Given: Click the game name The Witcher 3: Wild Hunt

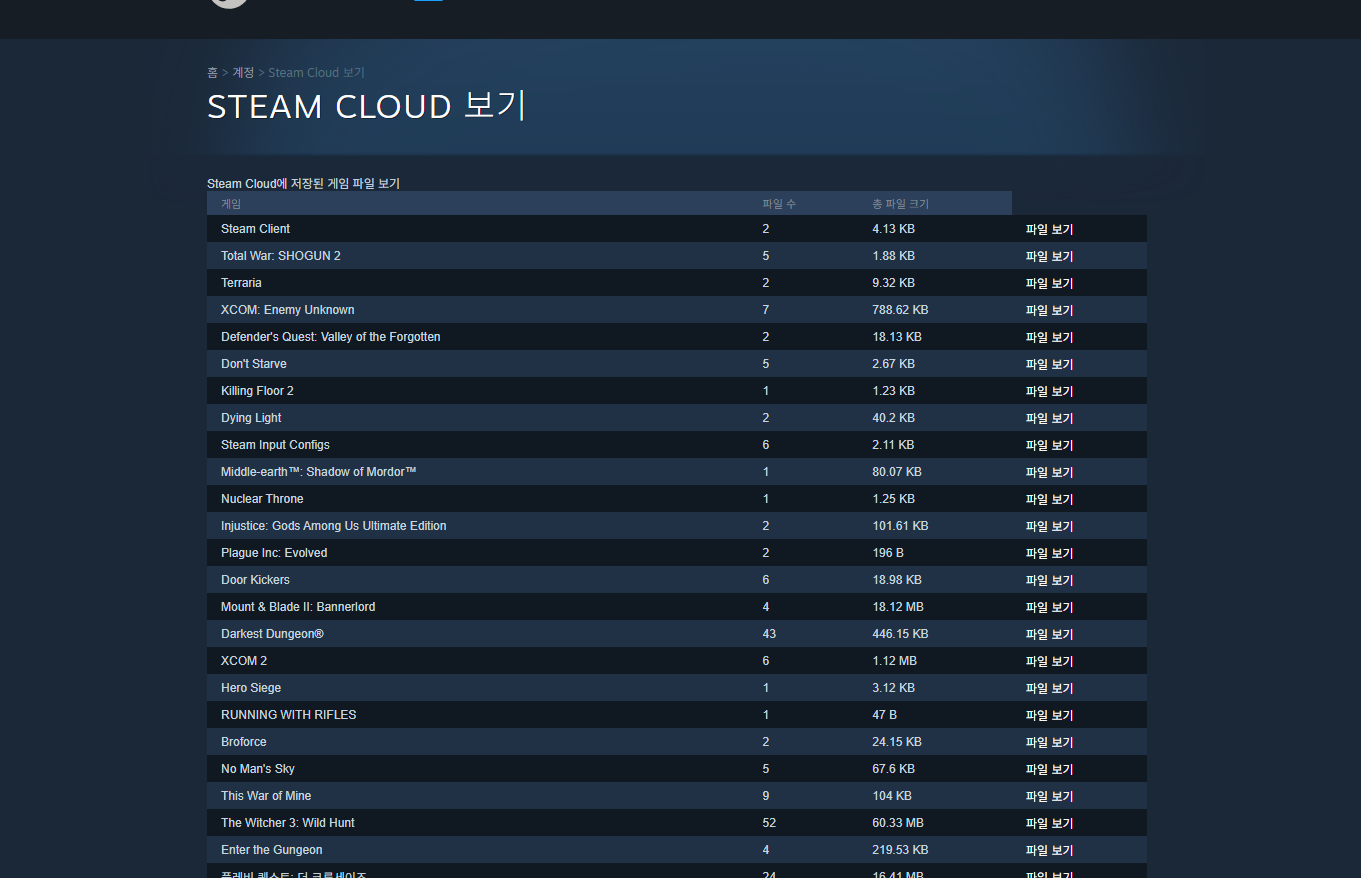Looking at the screenshot, I should click(288, 823).
